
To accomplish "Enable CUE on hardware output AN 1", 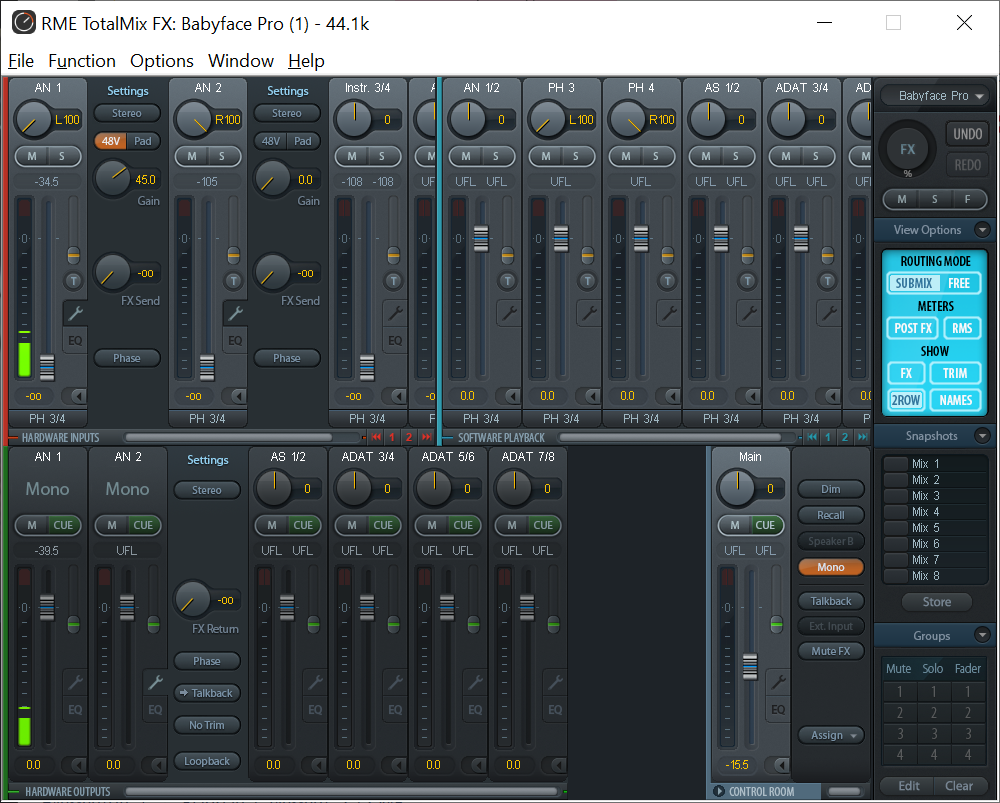I will [x=63, y=525].
